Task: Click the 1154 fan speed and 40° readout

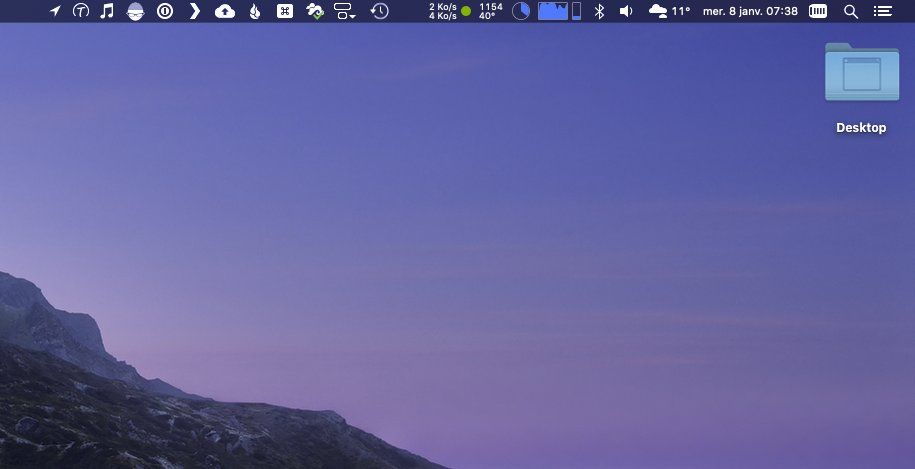Action: 490,11
